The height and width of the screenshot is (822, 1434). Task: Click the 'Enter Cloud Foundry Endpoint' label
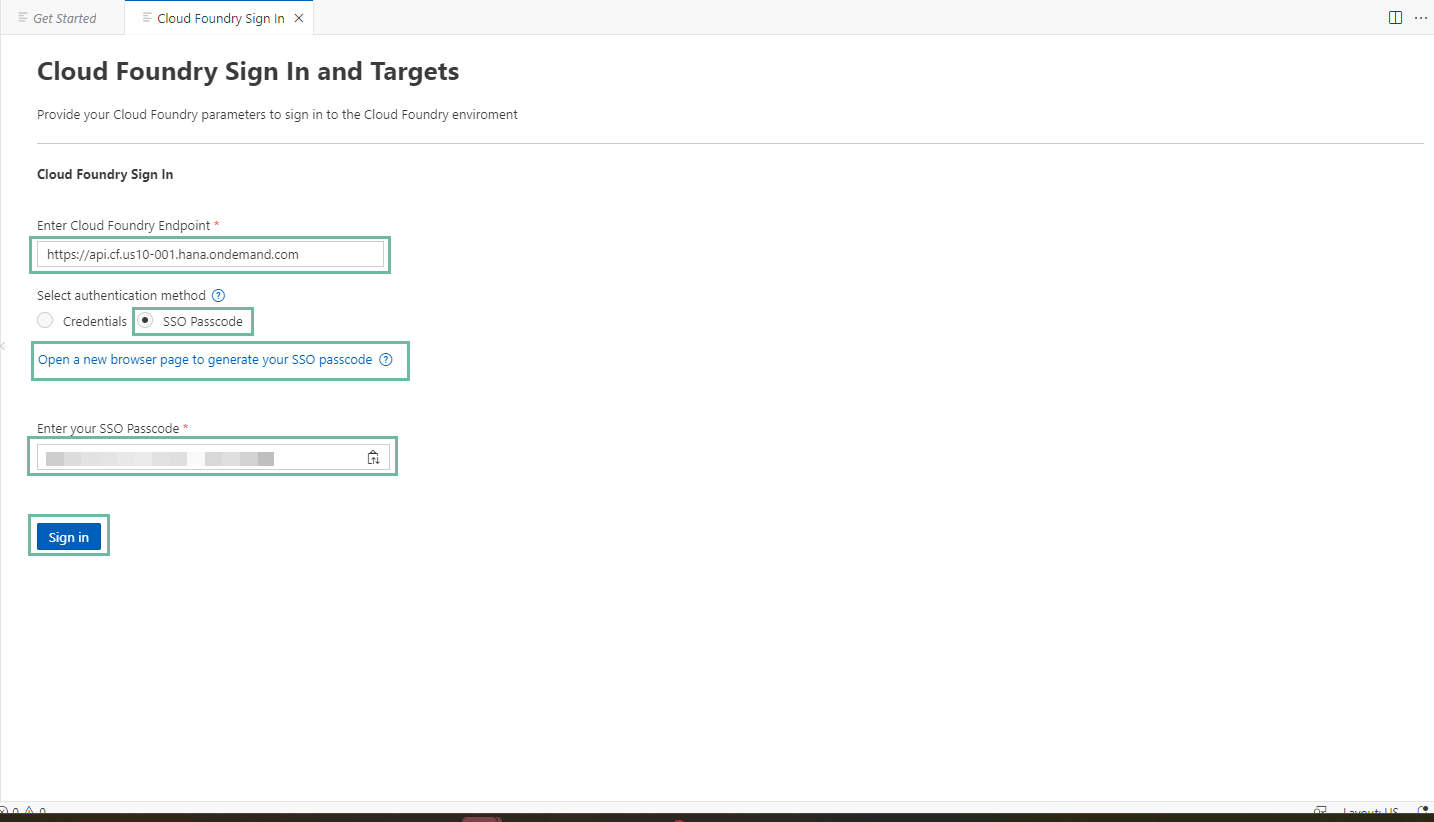[124, 225]
